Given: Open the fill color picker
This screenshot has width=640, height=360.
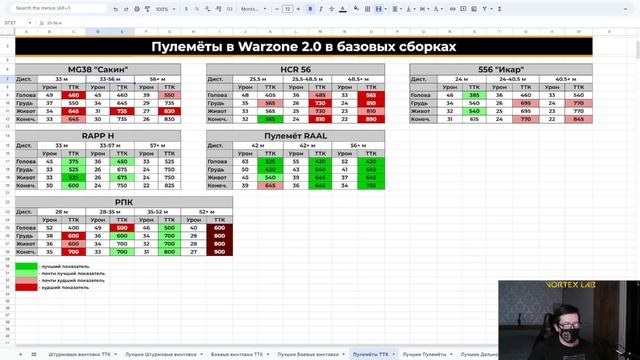Looking at the screenshot, I should 356,9.
